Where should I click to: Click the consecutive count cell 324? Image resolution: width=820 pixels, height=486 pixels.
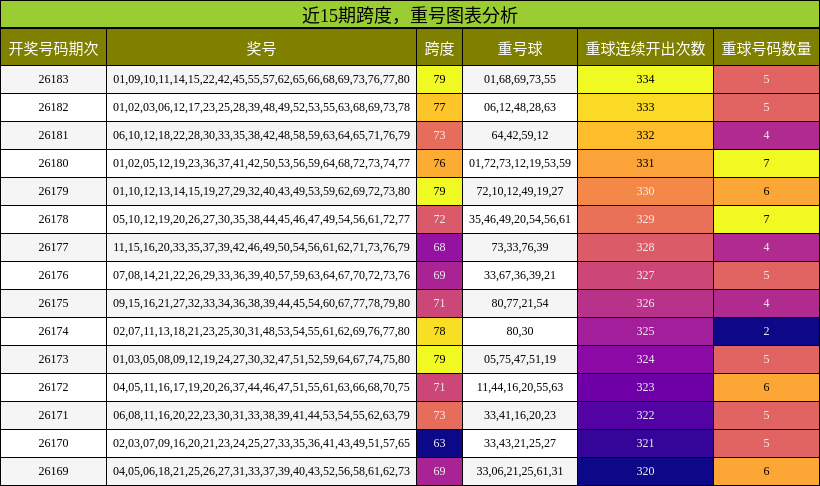(645, 359)
